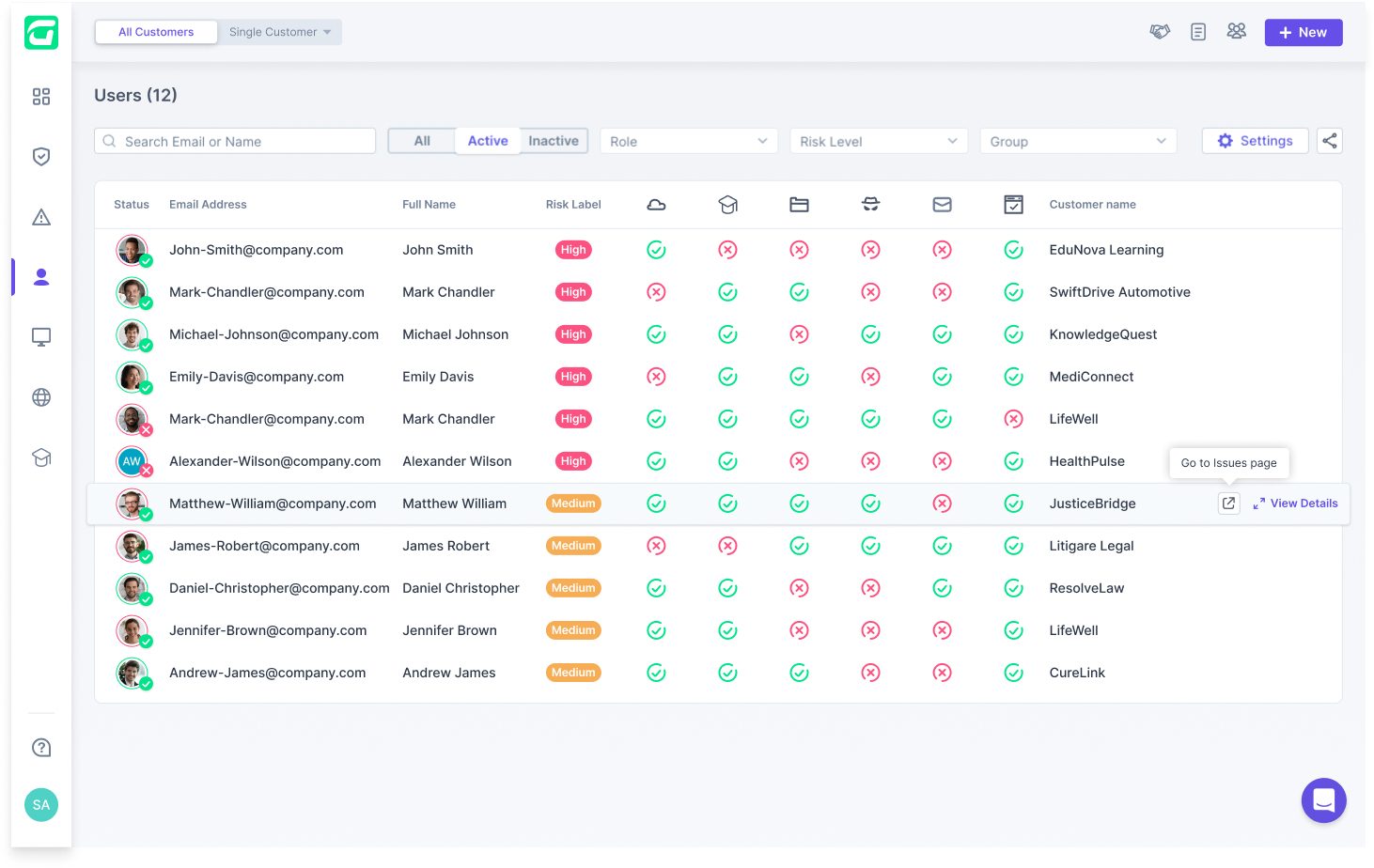Open the help question mark icon
Screen dimensions: 1374x868
click(x=41, y=748)
